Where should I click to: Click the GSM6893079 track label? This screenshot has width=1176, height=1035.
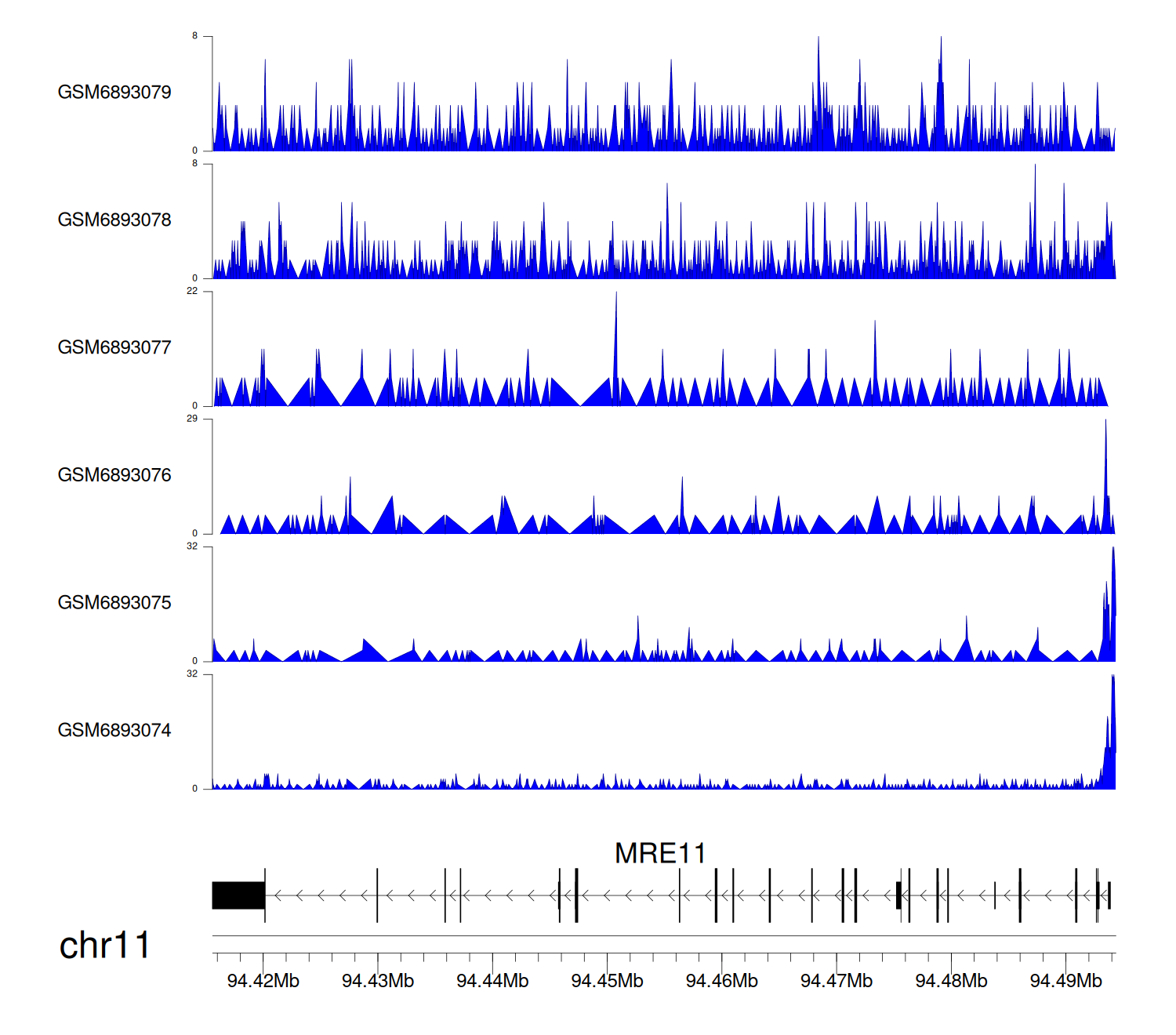coord(114,93)
